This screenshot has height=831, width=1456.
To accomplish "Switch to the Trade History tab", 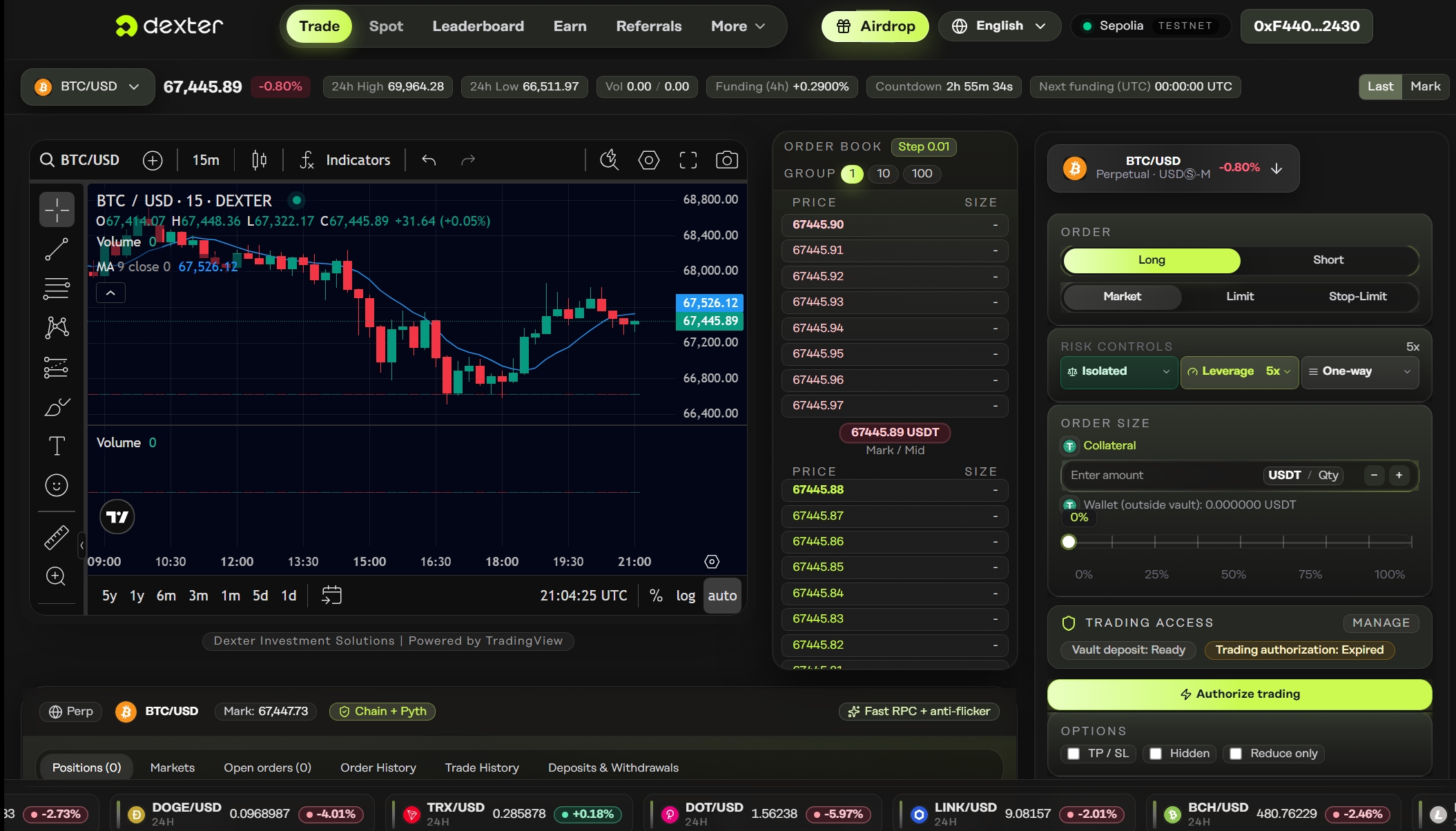I will (481, 768).
